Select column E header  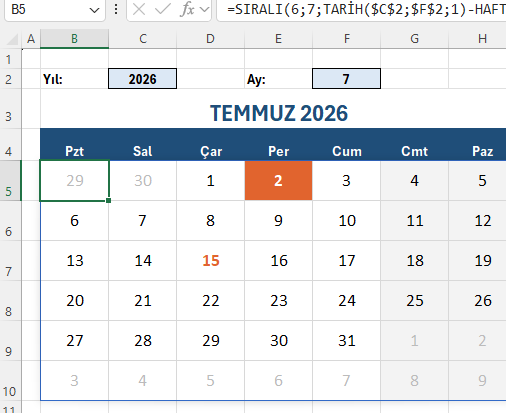point(278,39)
